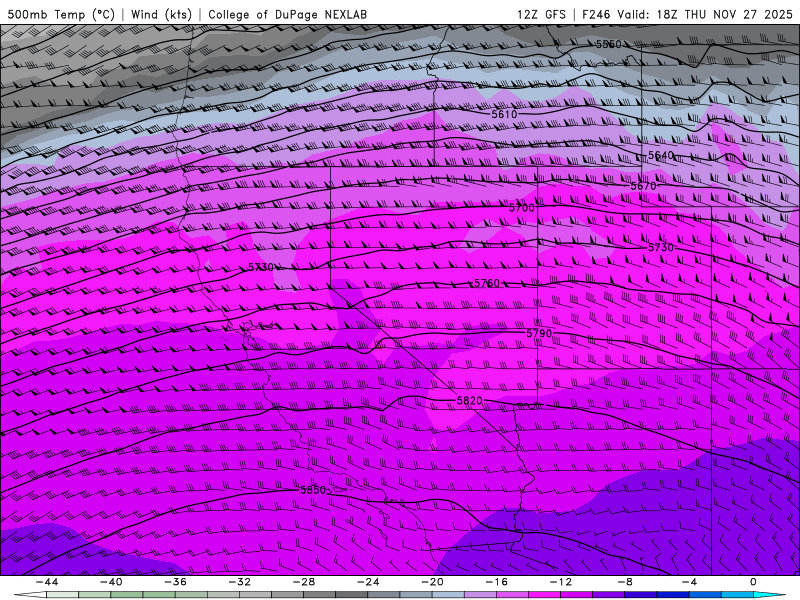
Task: Click the -16 colorbar tick label
Action: [x=497, y=582]
